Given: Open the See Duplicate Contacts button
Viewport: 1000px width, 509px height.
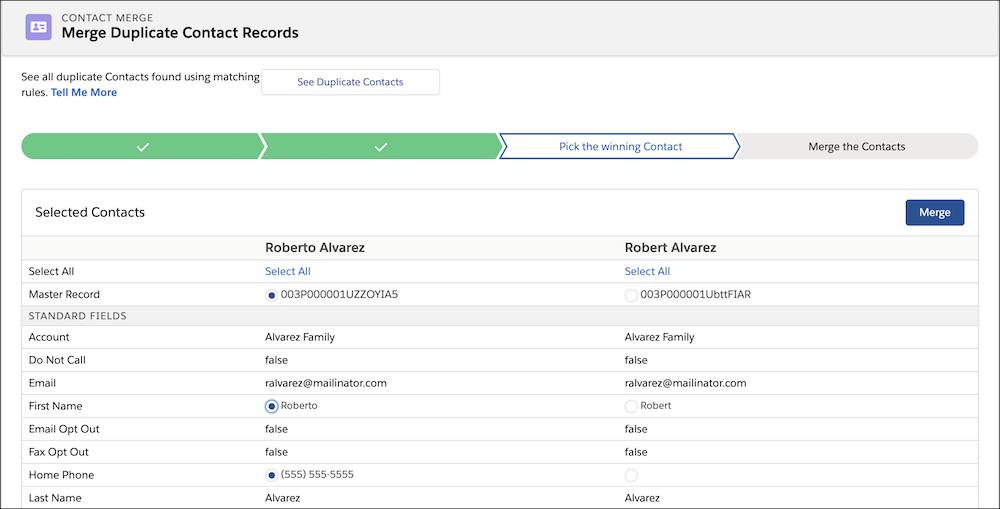Looking at the screenshot, I should (x=350, y=82).
